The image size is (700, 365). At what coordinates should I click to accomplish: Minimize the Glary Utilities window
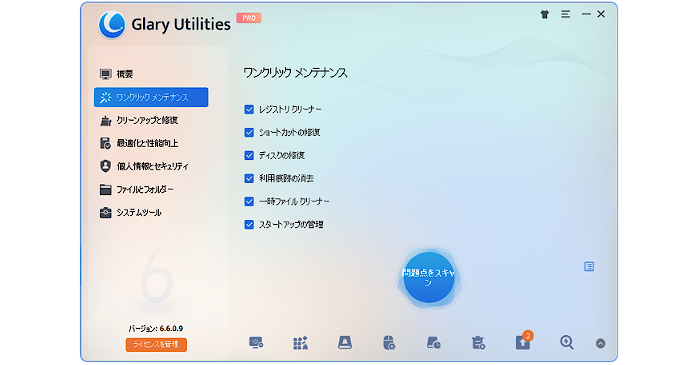coord(586,14)
